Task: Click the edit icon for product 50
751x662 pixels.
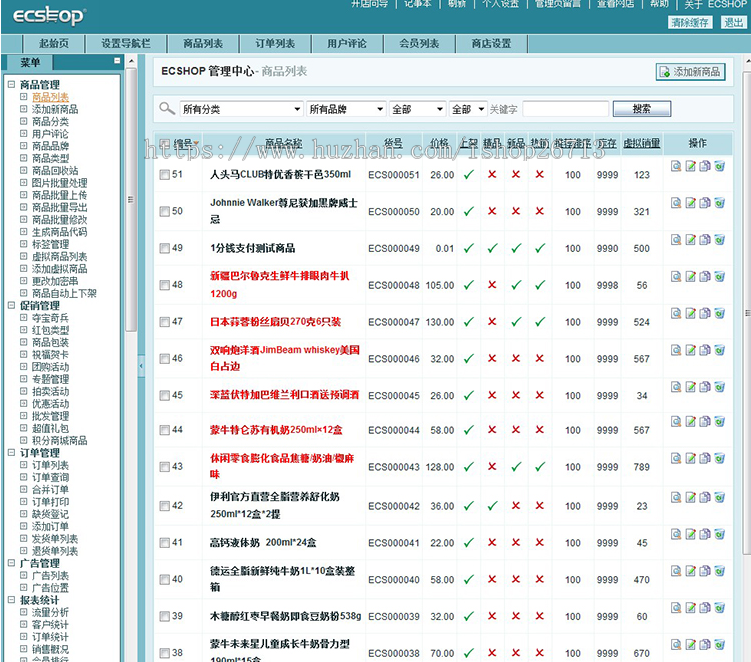Action: (691, 204)
